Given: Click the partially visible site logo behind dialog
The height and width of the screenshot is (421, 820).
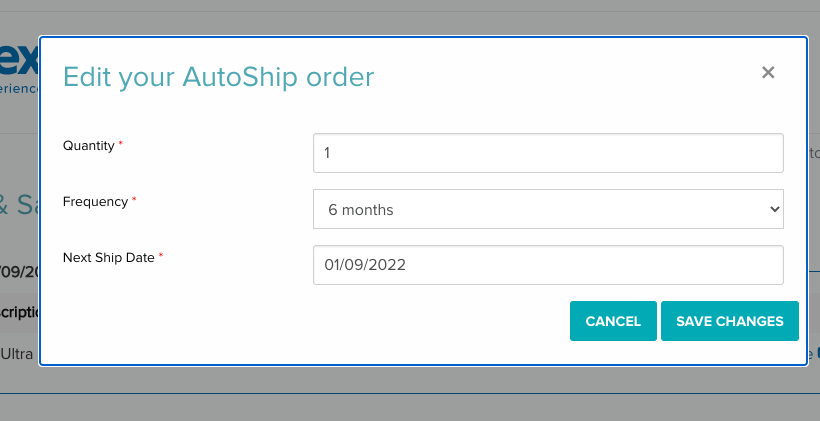Looking at the screenshot, I should coord(19,68).
